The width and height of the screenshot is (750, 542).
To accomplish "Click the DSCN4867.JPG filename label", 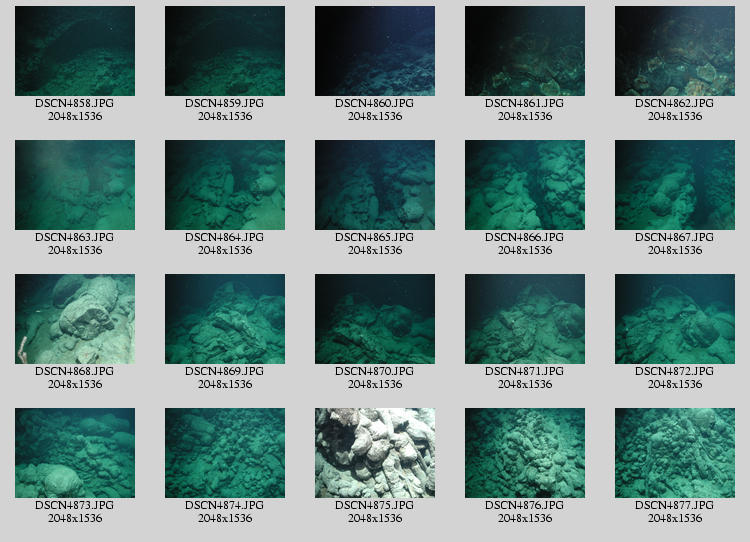I will (675, 237).
